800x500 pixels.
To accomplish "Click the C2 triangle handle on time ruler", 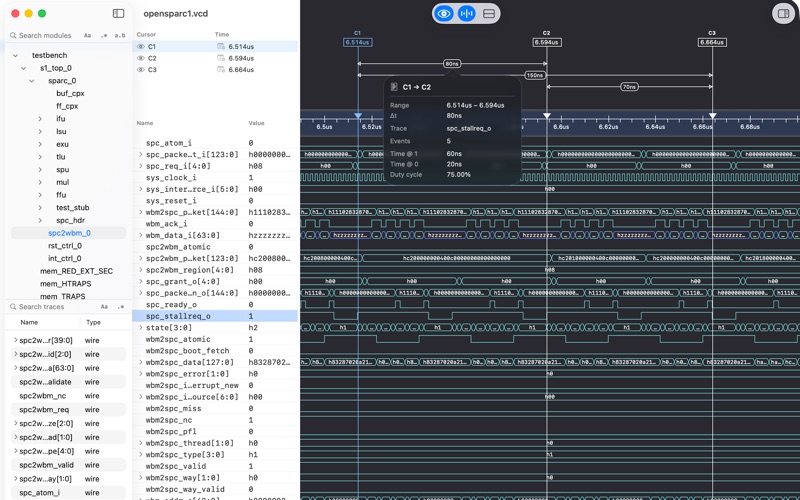I will pos(547,116).
